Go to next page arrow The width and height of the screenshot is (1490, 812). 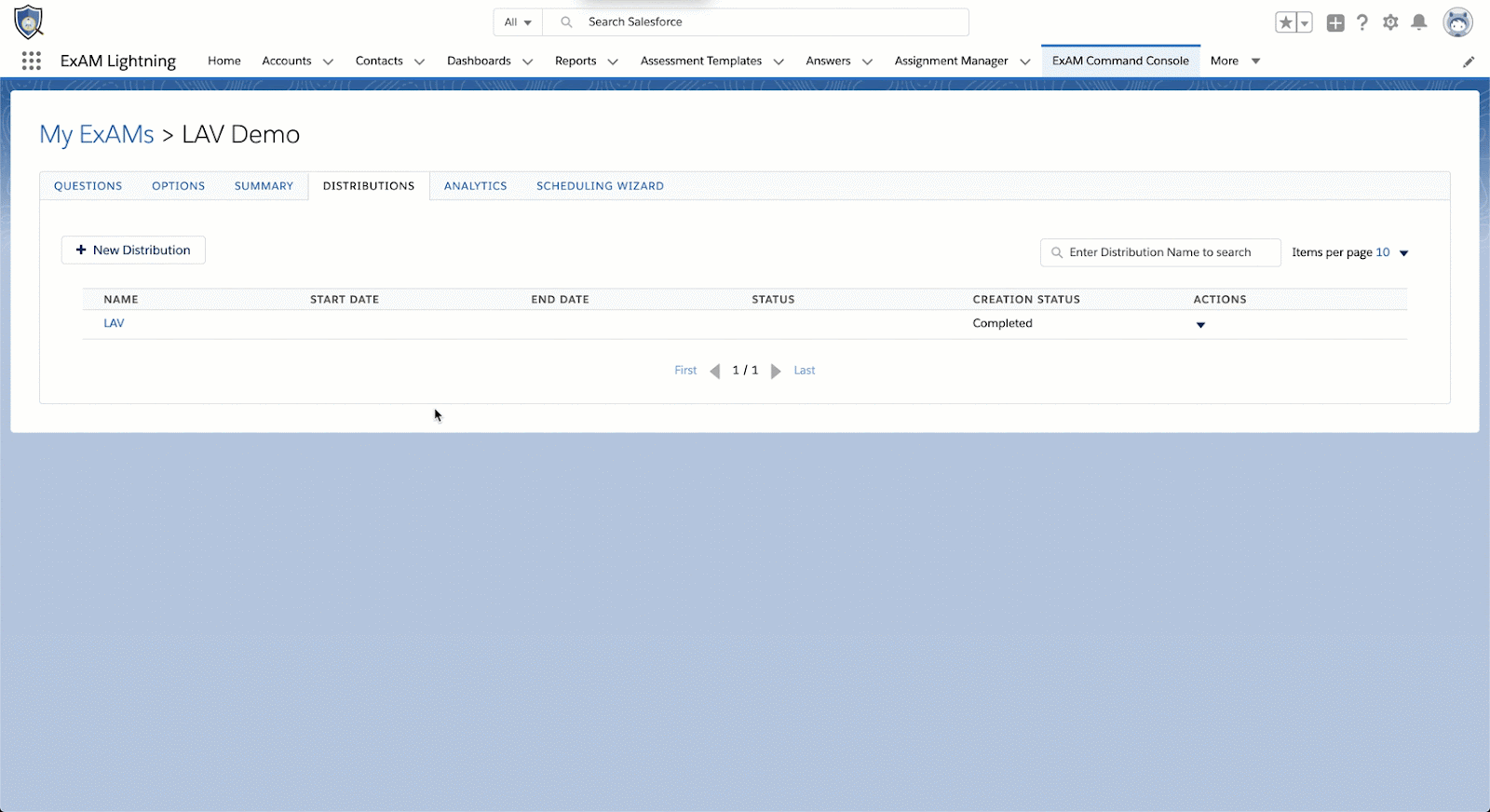(776, 371)
